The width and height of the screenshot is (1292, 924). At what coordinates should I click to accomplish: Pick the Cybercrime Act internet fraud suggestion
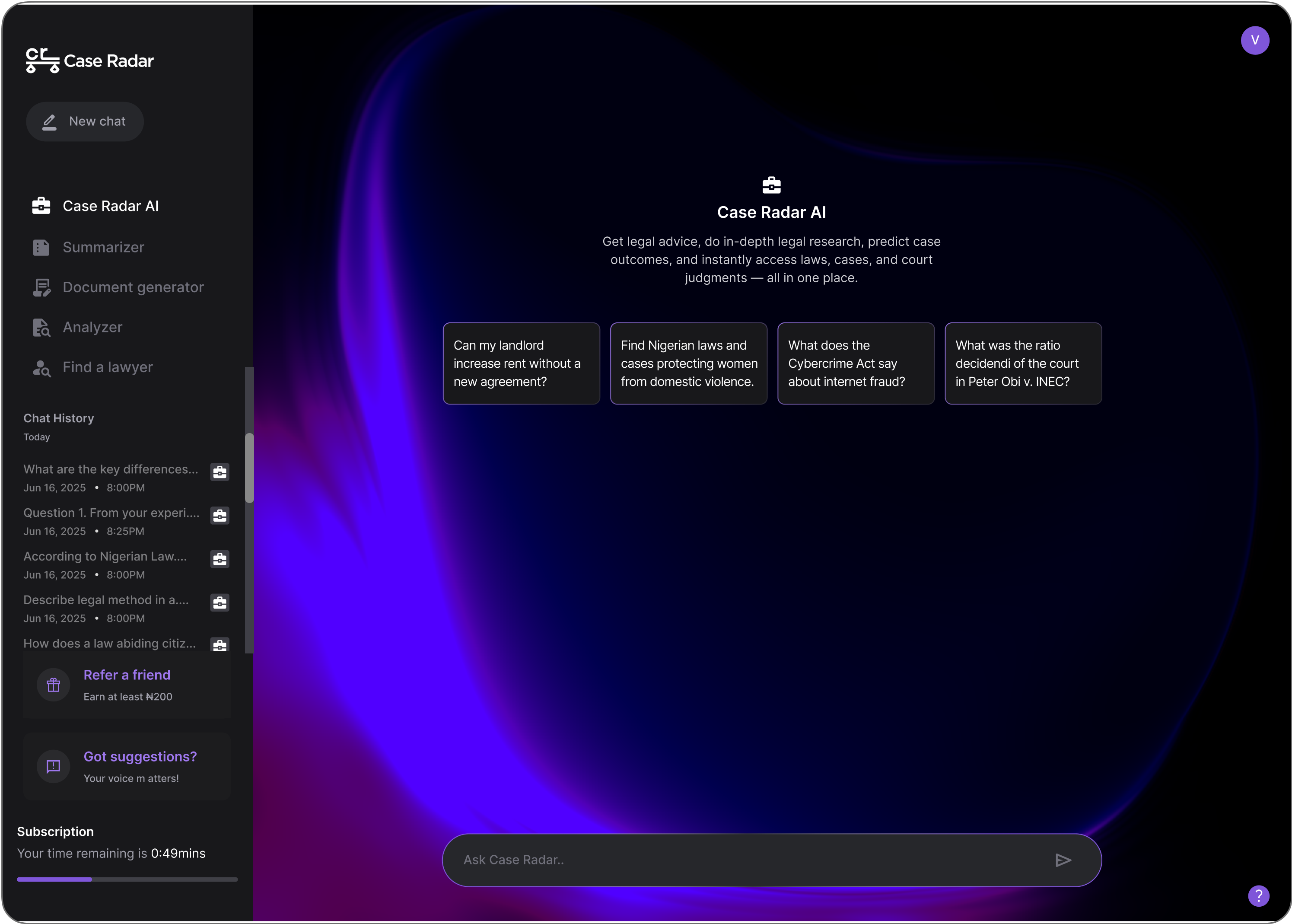coord(856,363)
